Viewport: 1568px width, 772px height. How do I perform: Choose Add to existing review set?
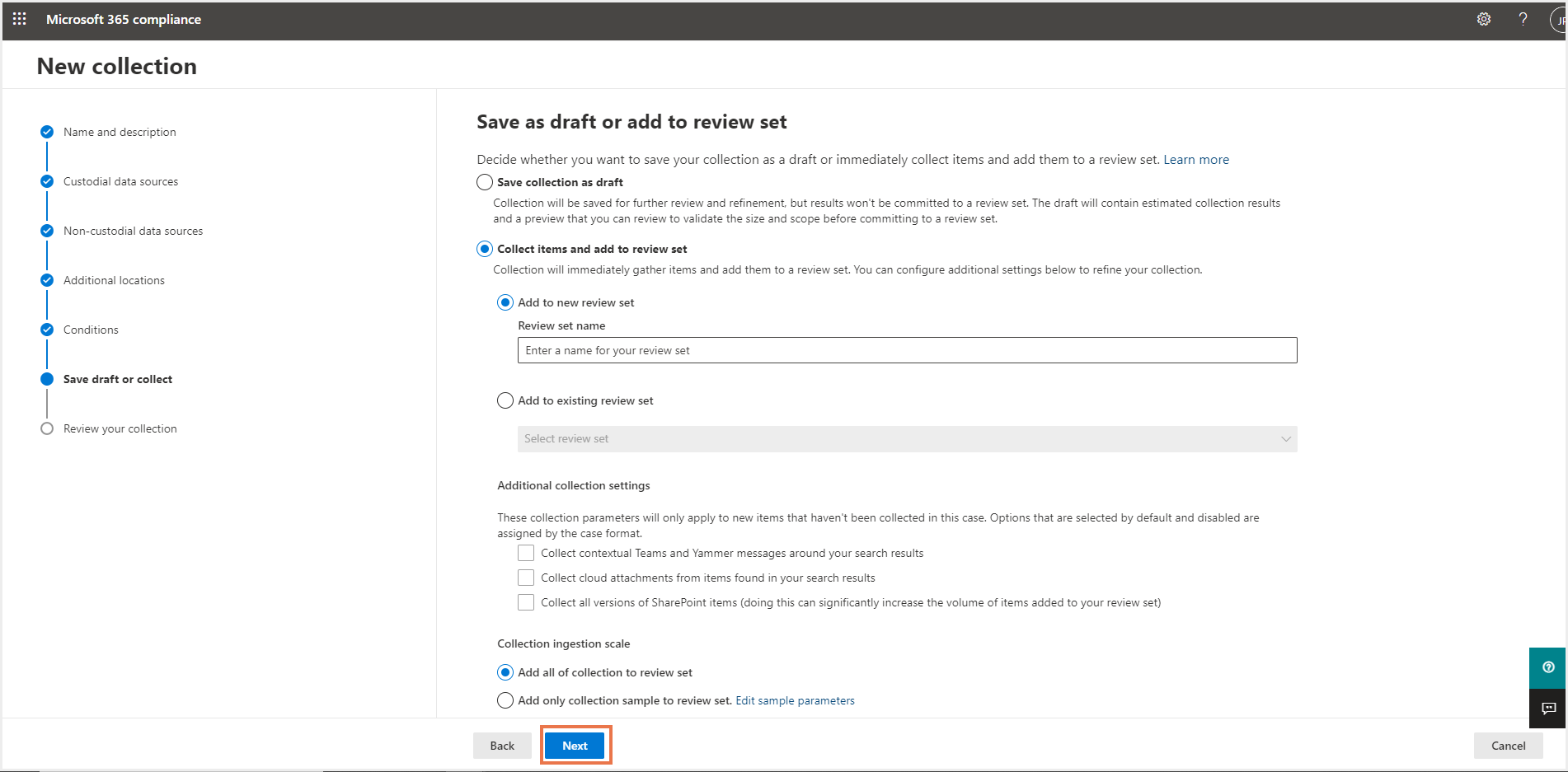pyautogui.click(x=505, y=400)
